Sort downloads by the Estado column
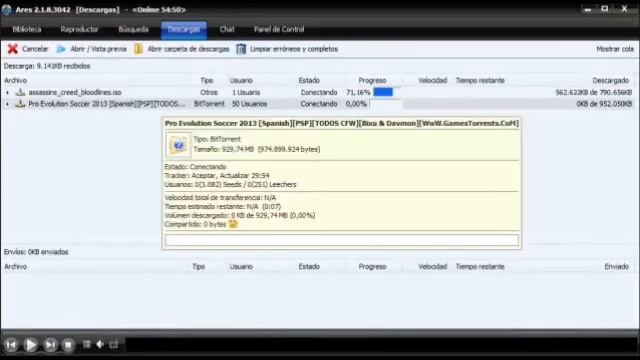640x360 pixels. click(x=309, y=81)
